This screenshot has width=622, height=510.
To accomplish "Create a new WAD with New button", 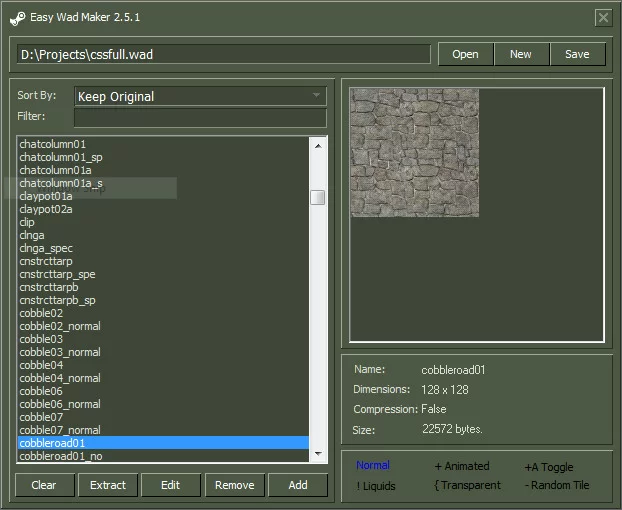I will point(521,54).
